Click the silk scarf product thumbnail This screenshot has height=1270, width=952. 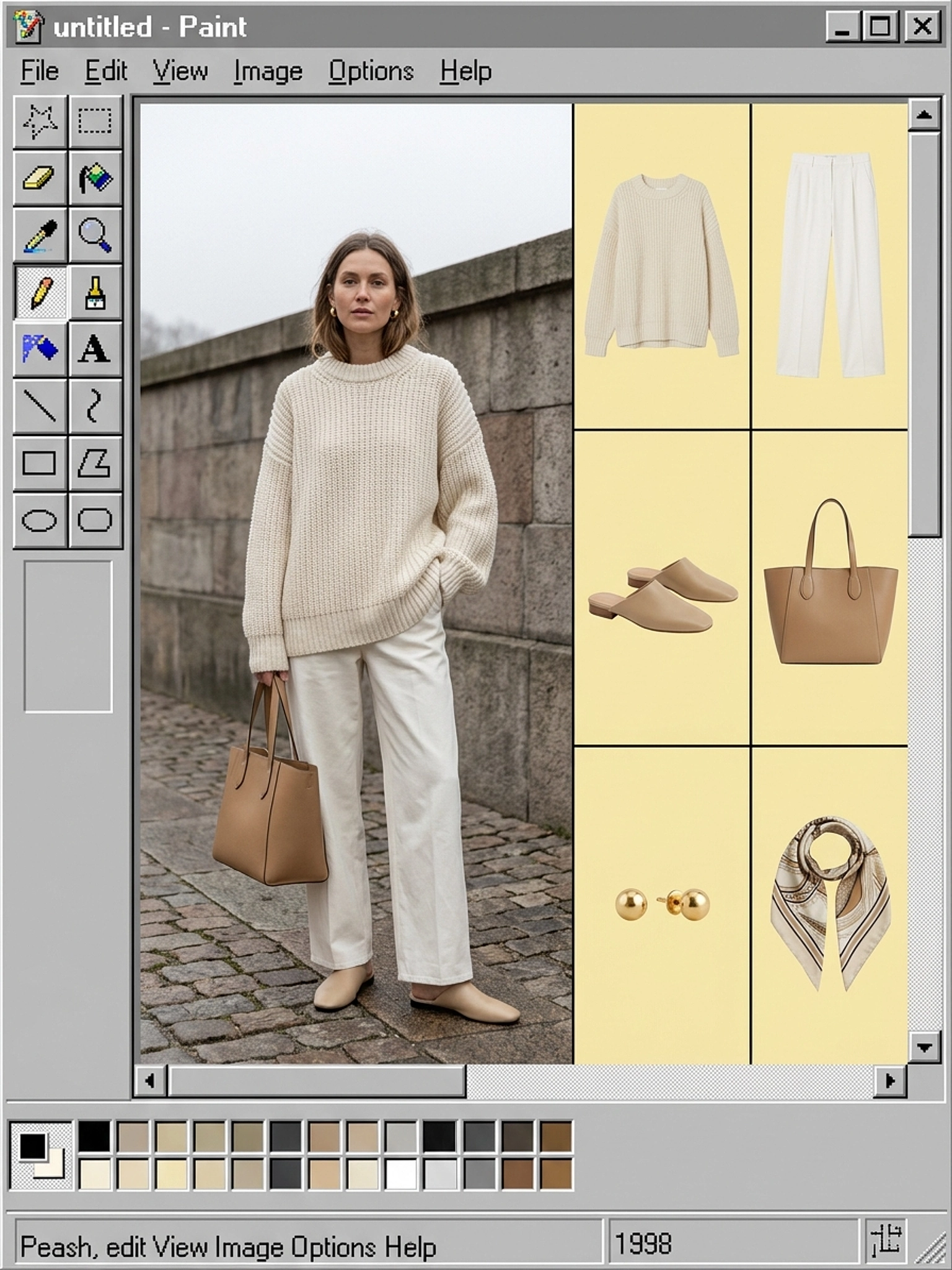click(830, 905)
